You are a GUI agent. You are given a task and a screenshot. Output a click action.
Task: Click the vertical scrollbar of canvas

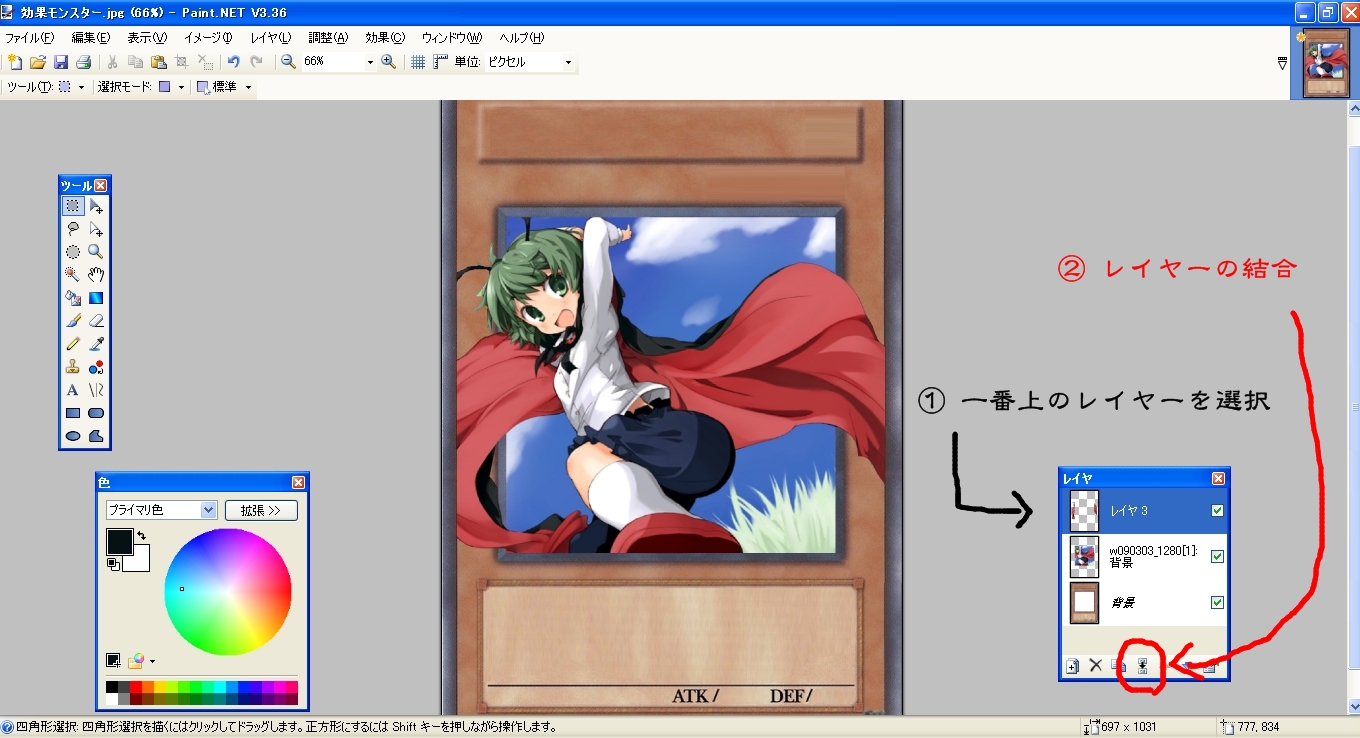(1353, 408)
